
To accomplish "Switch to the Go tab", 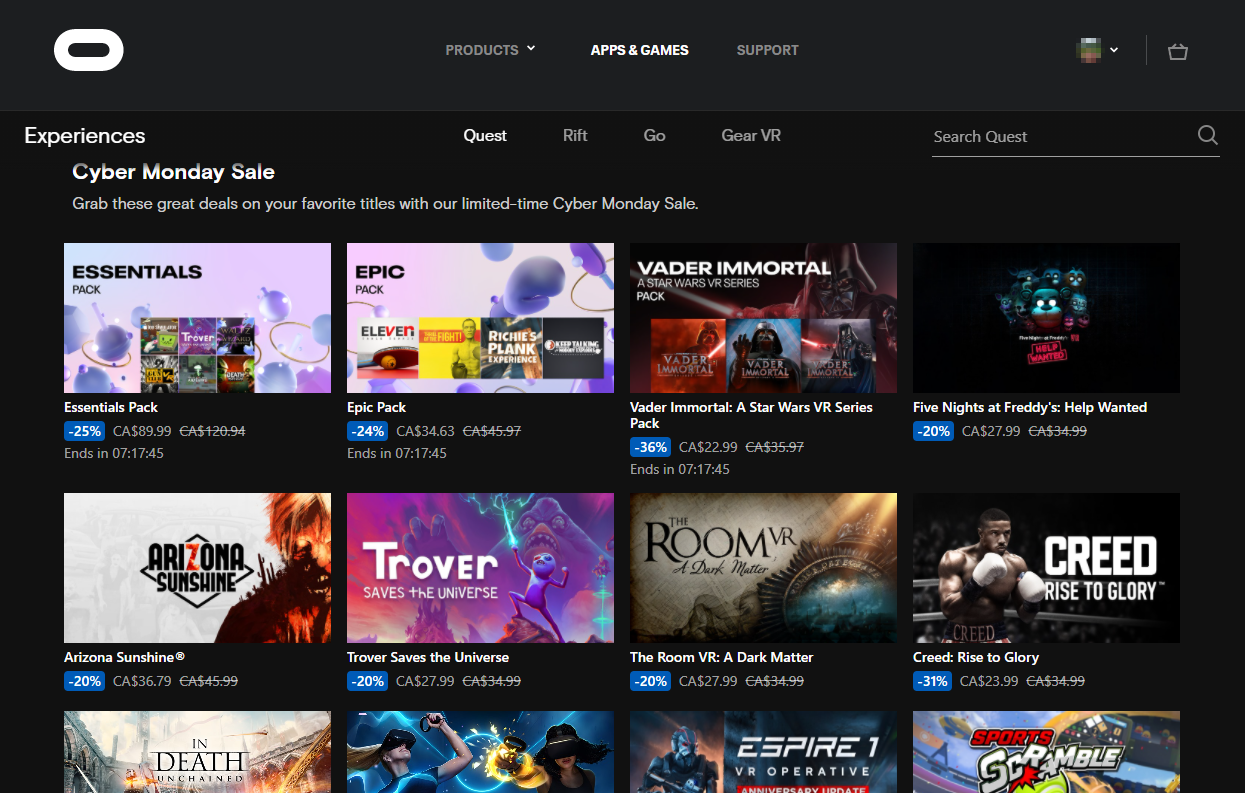I will 655,136.
